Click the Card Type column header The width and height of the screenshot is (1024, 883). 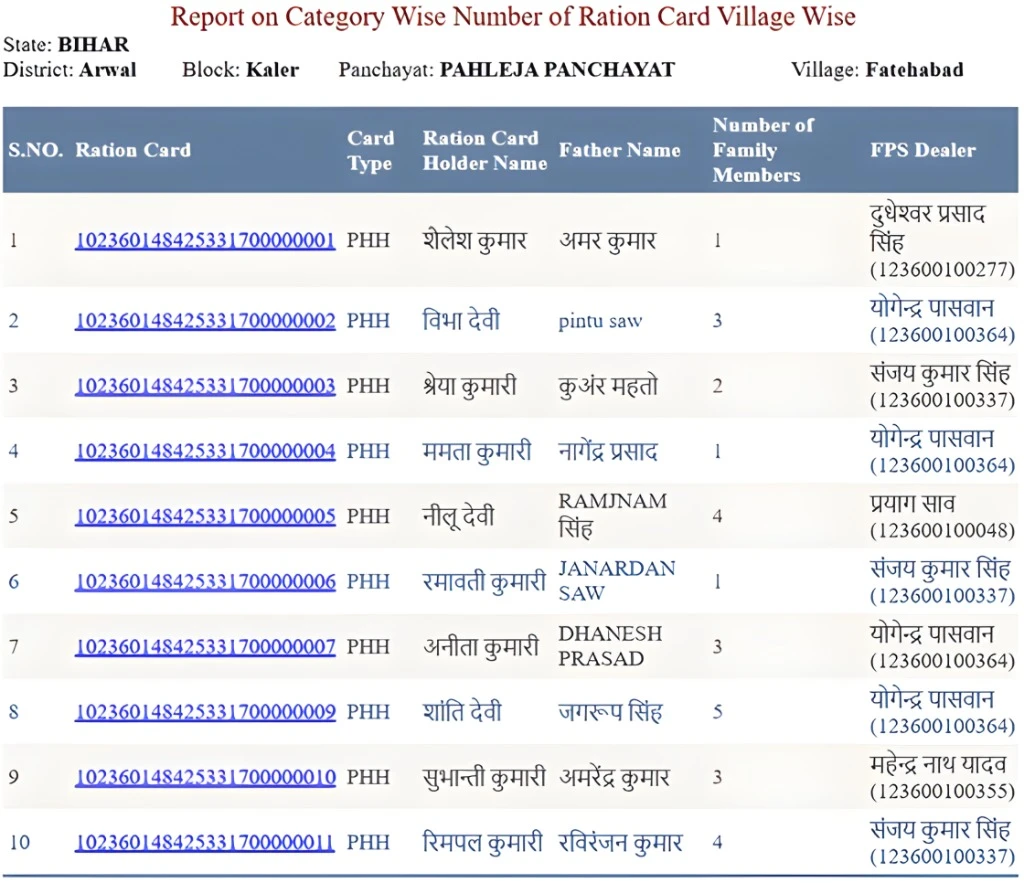[x=370, y=150]
